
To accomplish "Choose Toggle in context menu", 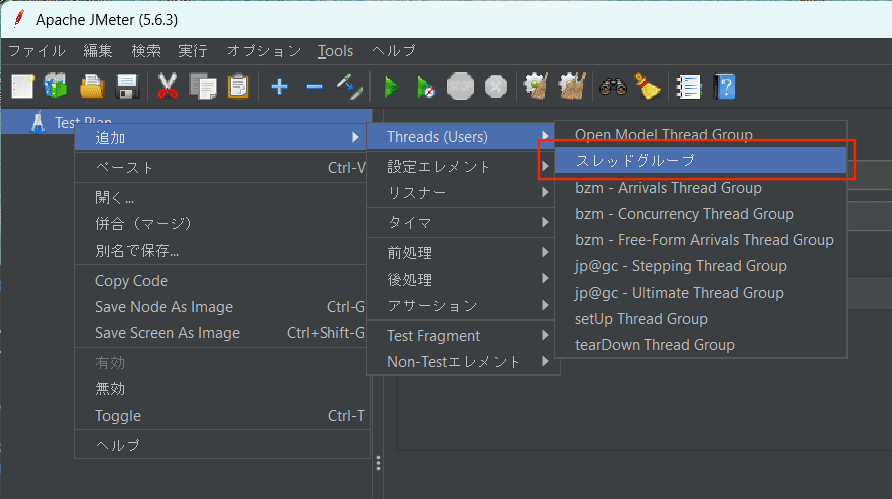I will 221,416.
